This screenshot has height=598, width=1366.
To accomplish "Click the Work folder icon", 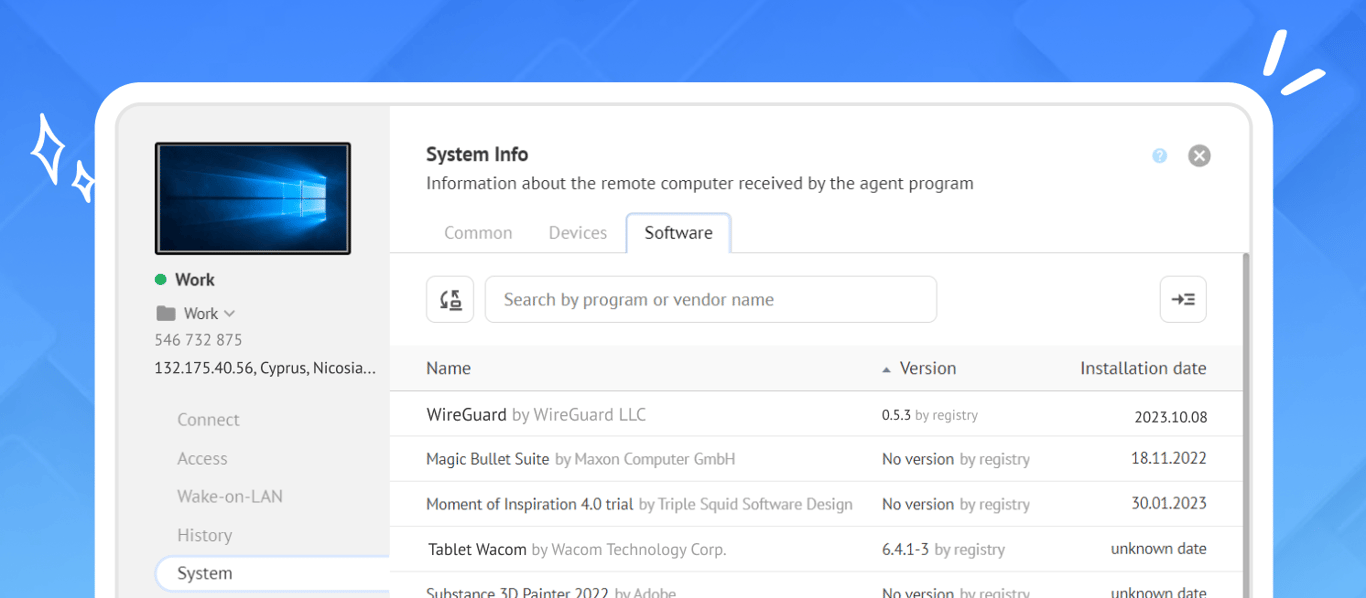I will [166, 313].
